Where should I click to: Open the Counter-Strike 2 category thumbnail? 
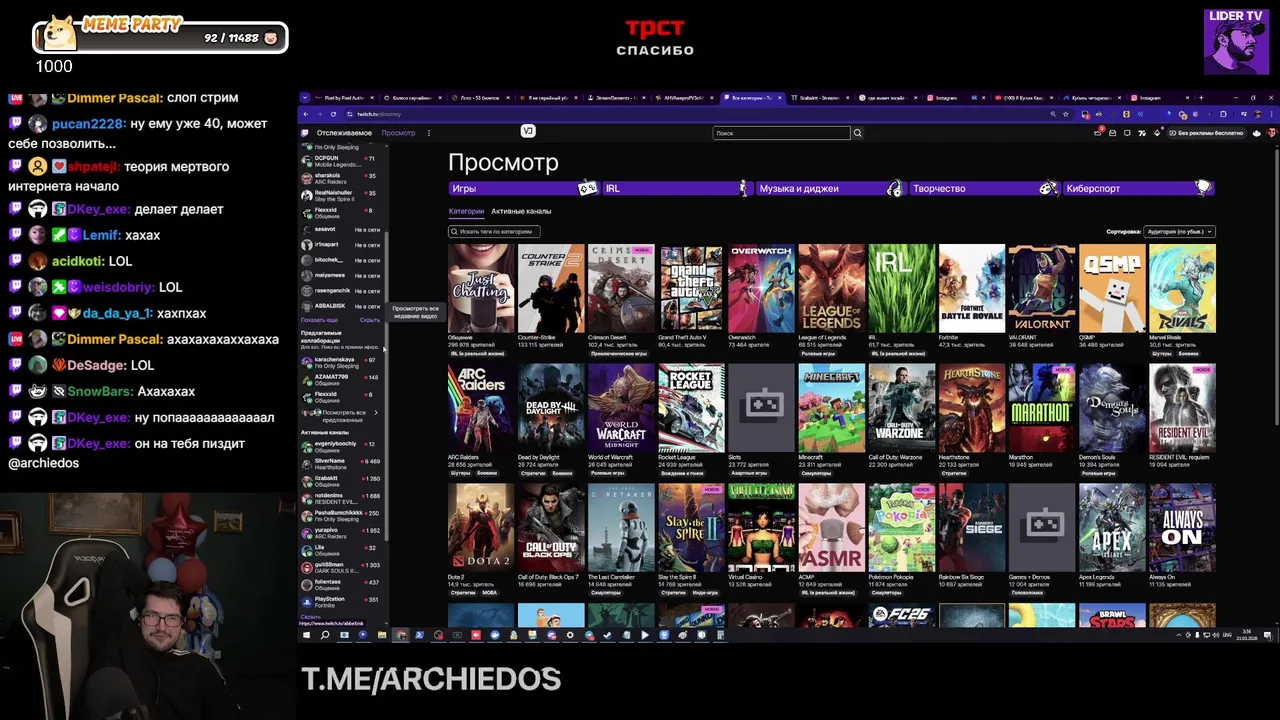tap(551, 288)
